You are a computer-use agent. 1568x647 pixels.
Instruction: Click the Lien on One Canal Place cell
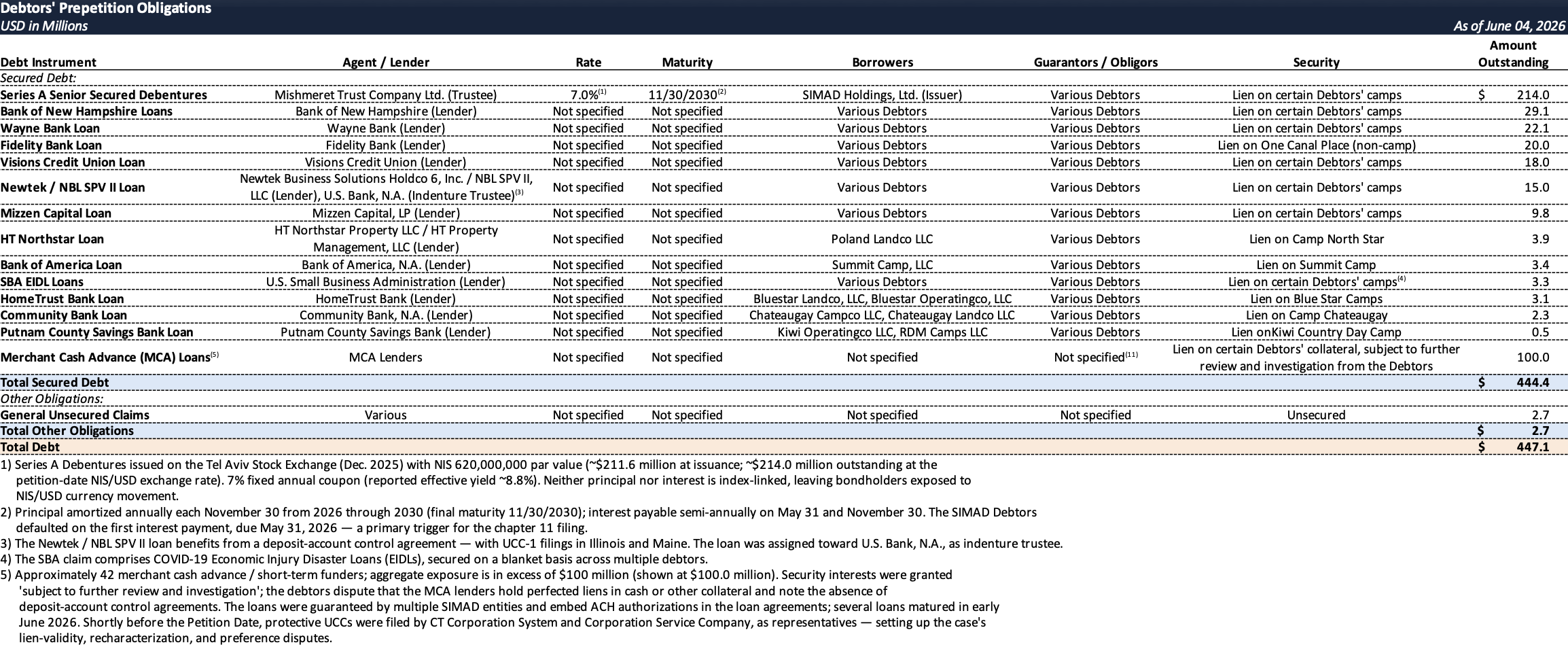[1316, 145]
